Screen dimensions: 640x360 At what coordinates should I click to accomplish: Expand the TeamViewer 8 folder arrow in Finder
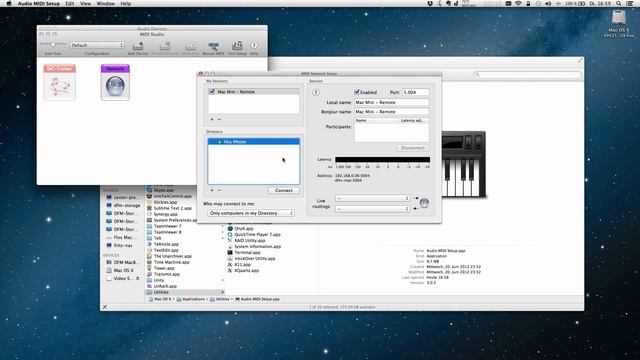pos(222,232)
